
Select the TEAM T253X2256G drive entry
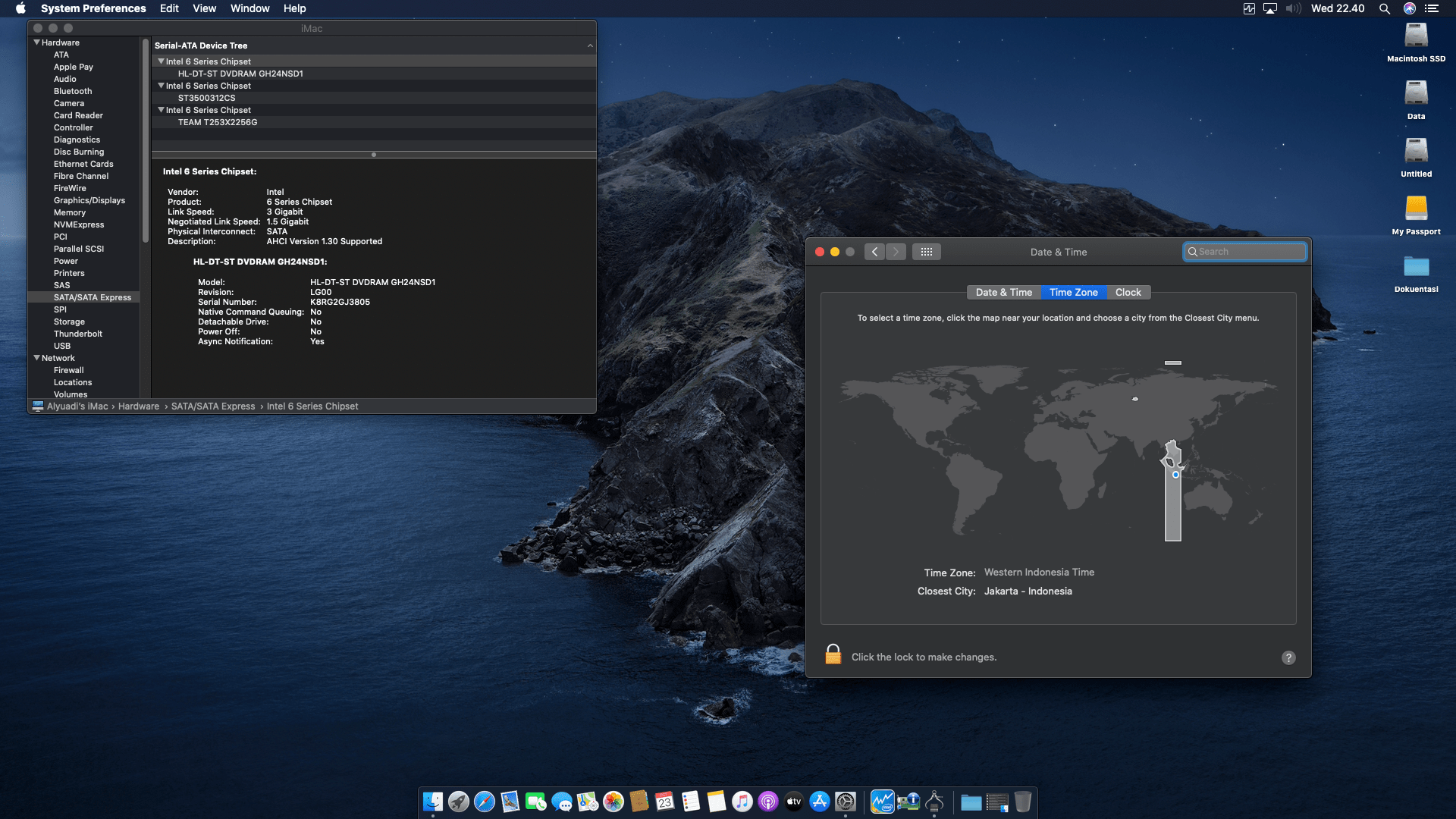tap(218, 122)
